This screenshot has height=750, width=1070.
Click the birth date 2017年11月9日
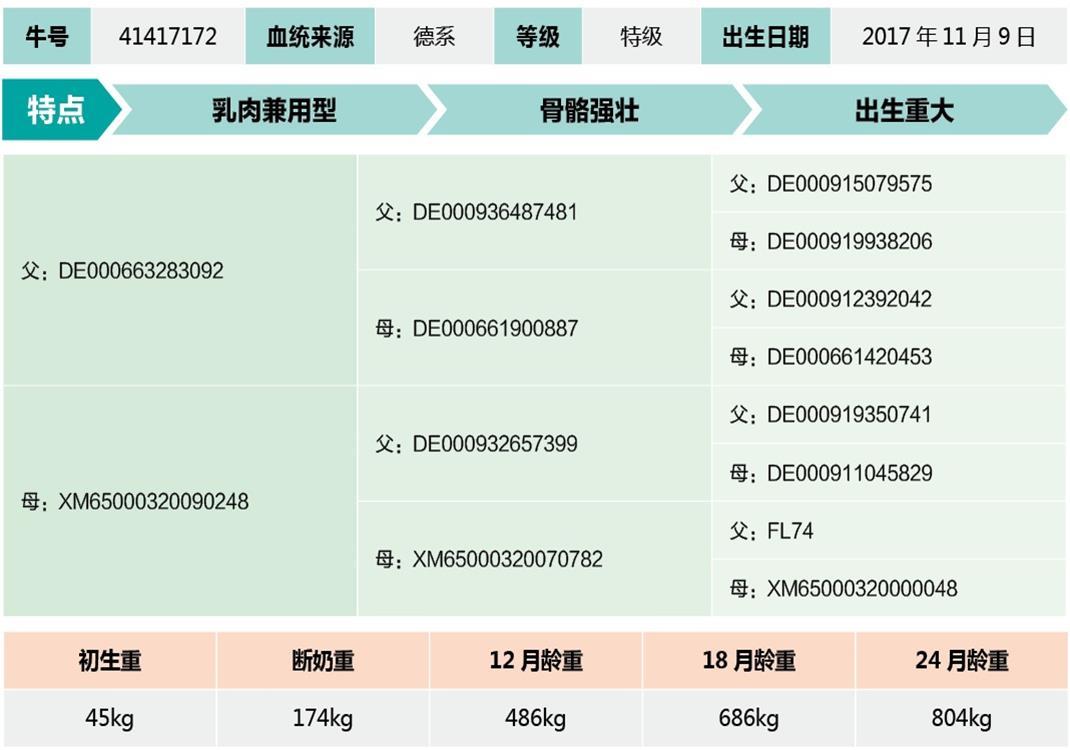coord(948,37)
